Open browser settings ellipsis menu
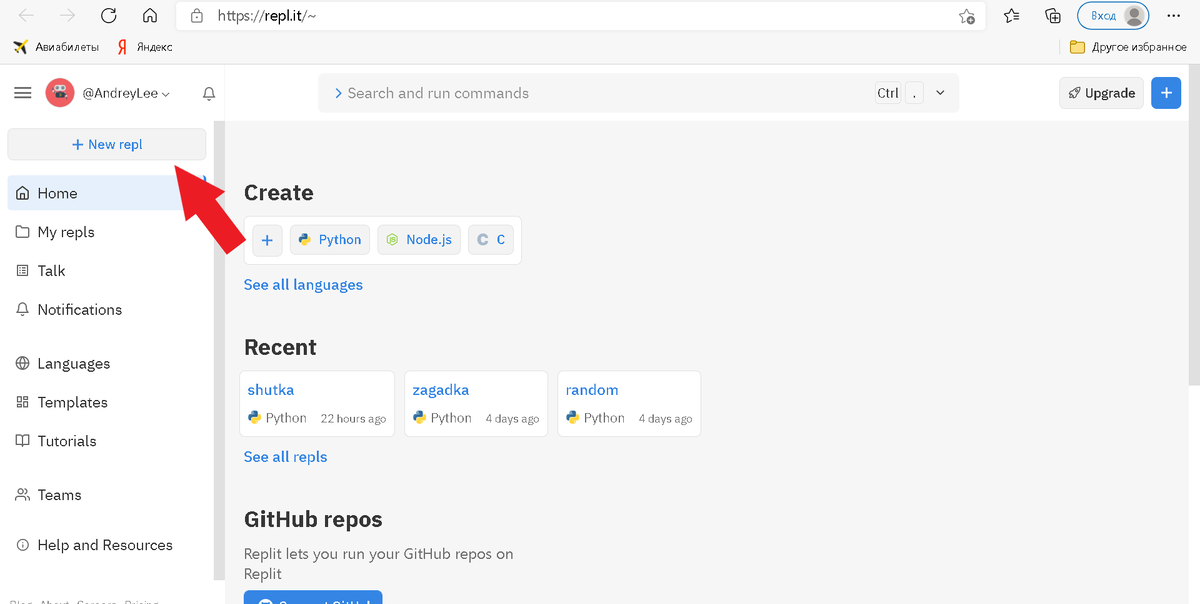Image resolution: width=1200 pixels, height=604 pixels. (1173, 16)
